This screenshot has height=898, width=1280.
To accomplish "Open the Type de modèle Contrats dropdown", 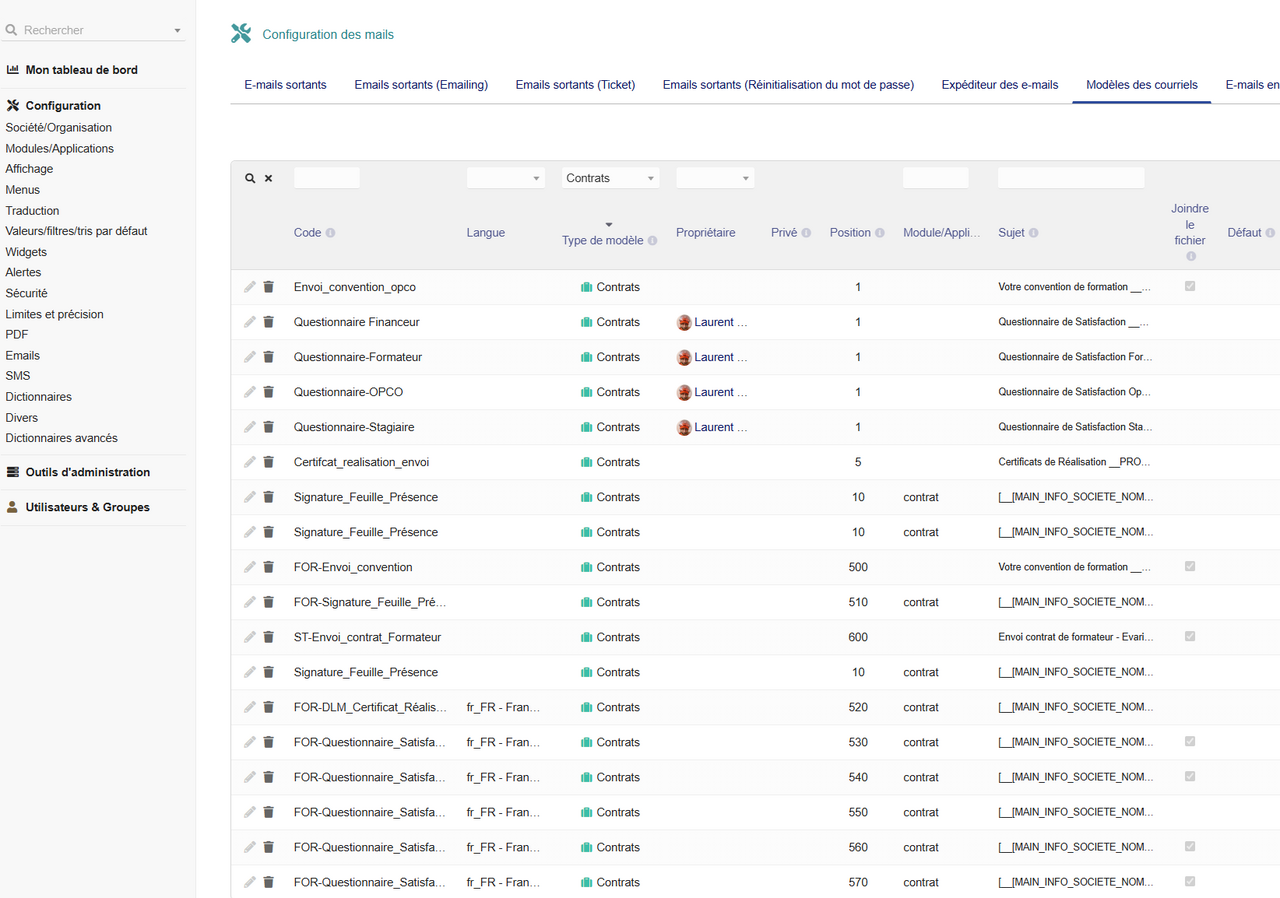I will point(610,178).
